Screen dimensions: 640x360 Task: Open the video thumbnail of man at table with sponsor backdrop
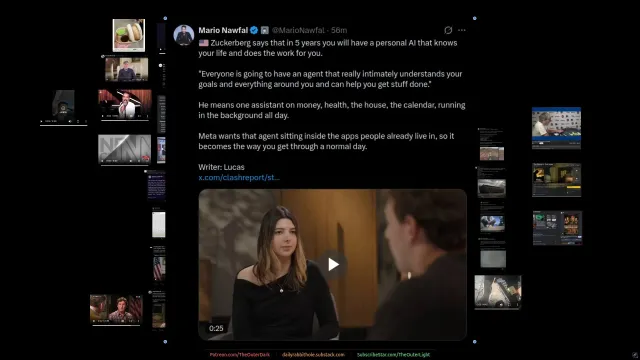tap(556, 128)
